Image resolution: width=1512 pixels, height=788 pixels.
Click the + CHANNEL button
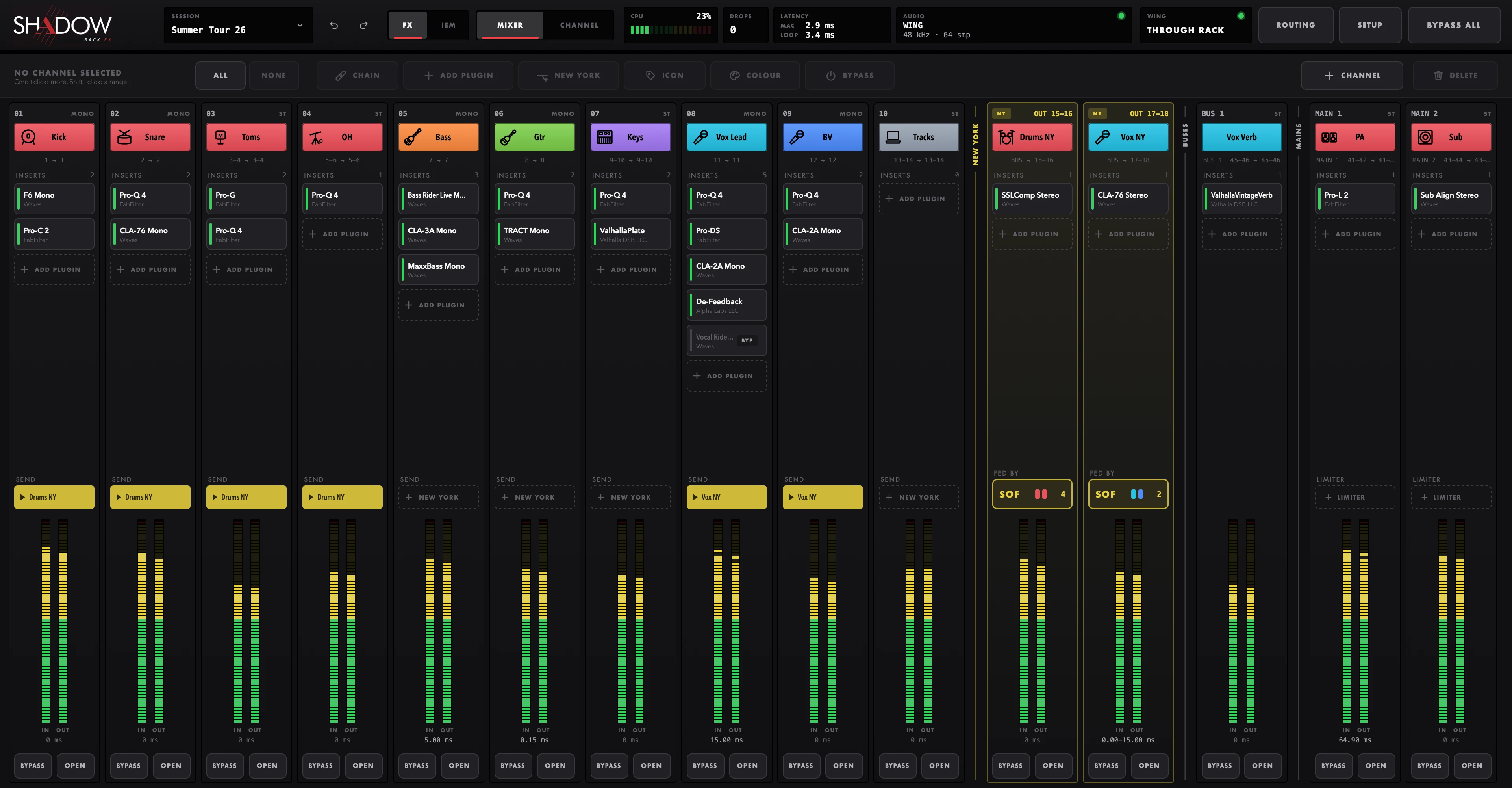point(1352,76)
